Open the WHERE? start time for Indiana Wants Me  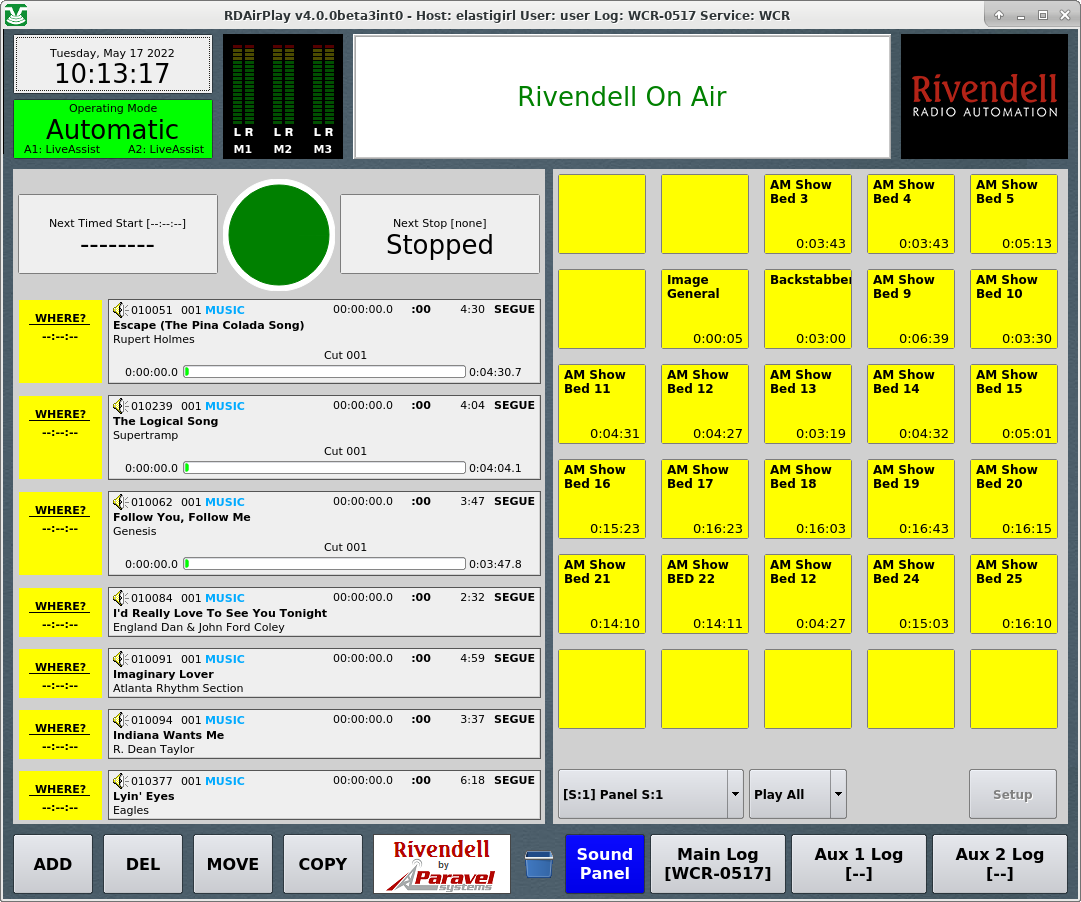click(x=61, y=735)
